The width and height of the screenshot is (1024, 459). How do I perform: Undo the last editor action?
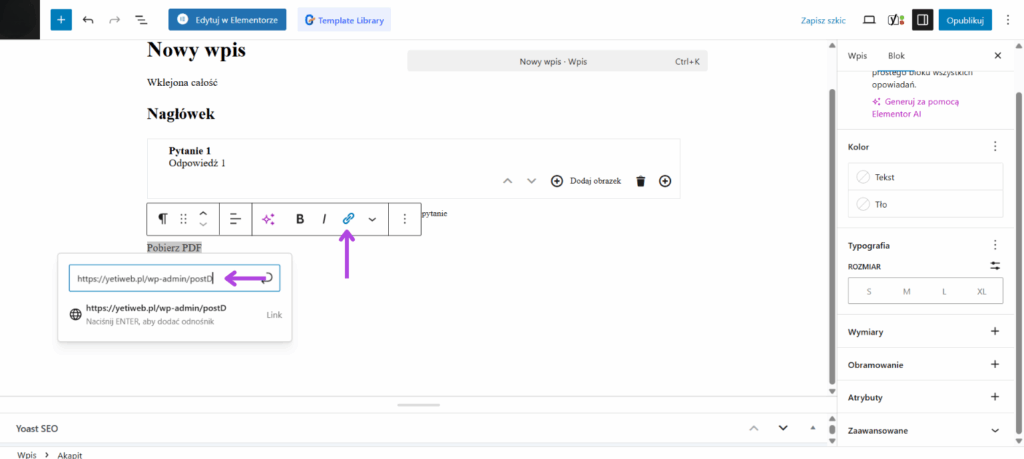pyautogui.click(x=88, y=19)
